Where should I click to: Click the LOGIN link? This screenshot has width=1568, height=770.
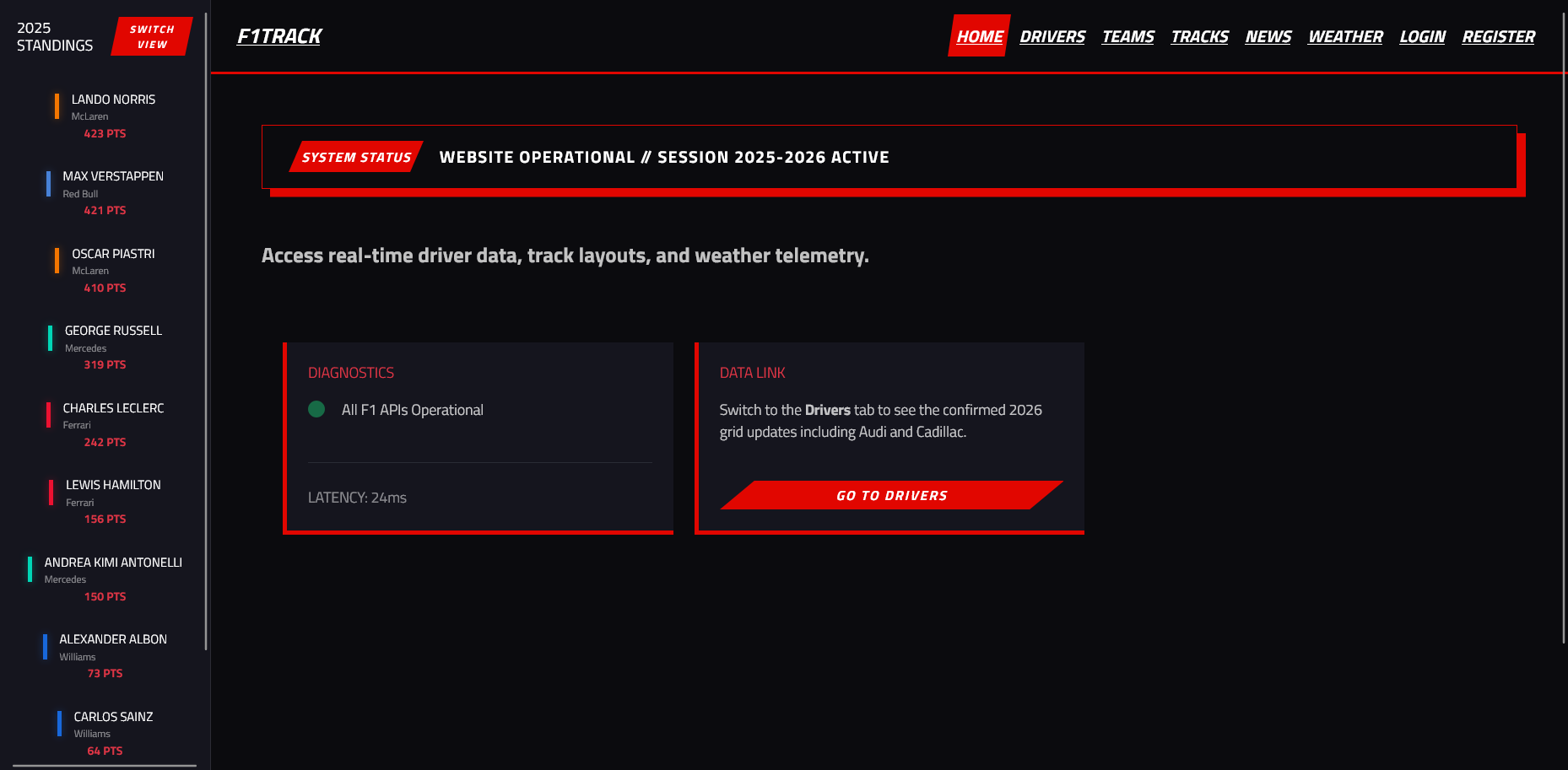tap(1422, 36)
